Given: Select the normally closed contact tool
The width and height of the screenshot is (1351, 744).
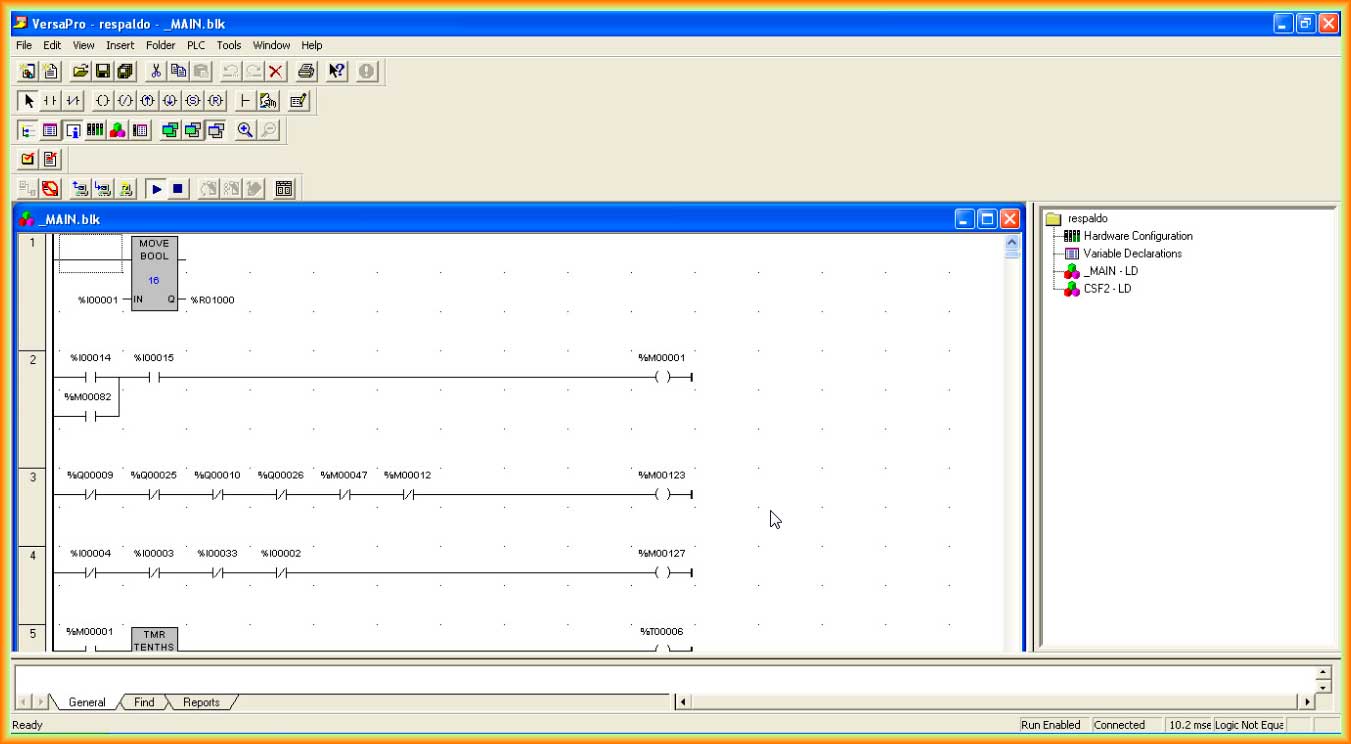Looking at the screenshot, I should click(x=73, y=101).
